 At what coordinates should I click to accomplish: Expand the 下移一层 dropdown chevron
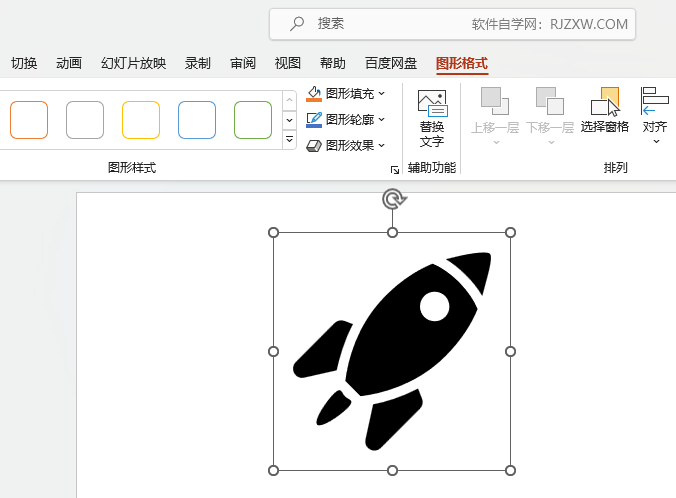click(551, 142)
